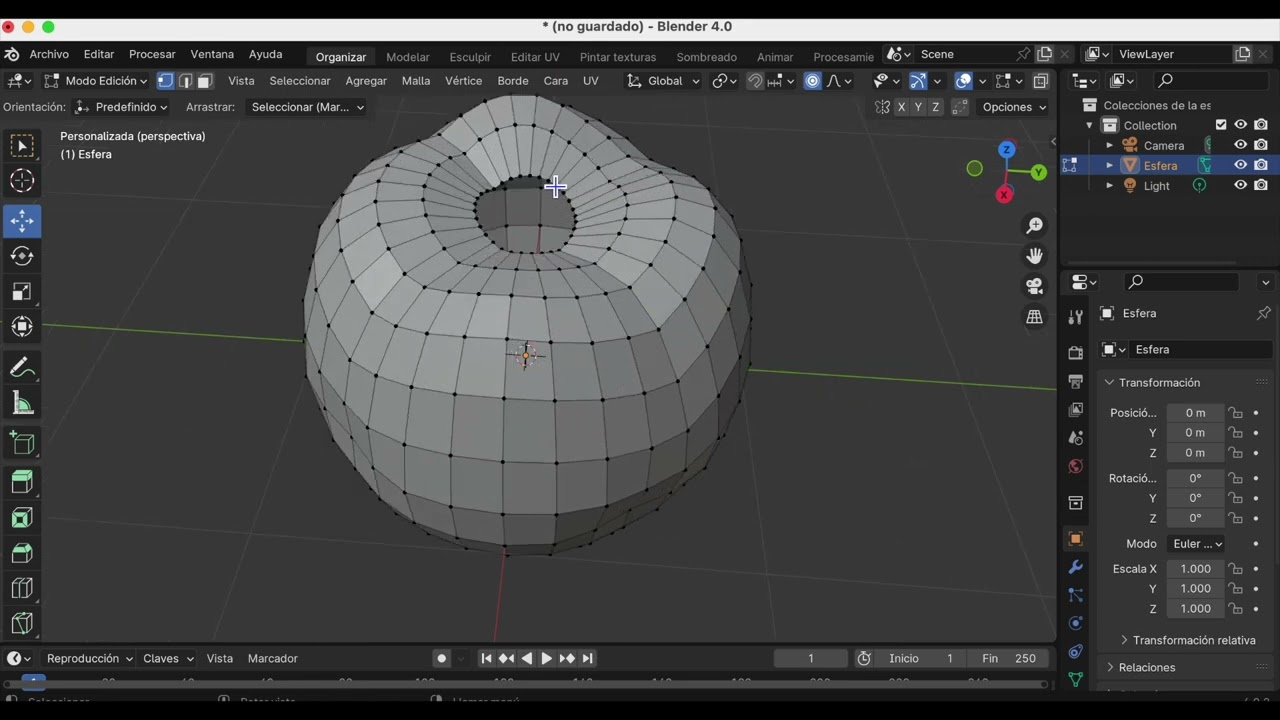Open Scene properties tab
Image resolution: width=1280 pixels, height=720 pixels.
(x=1076, y=438)
